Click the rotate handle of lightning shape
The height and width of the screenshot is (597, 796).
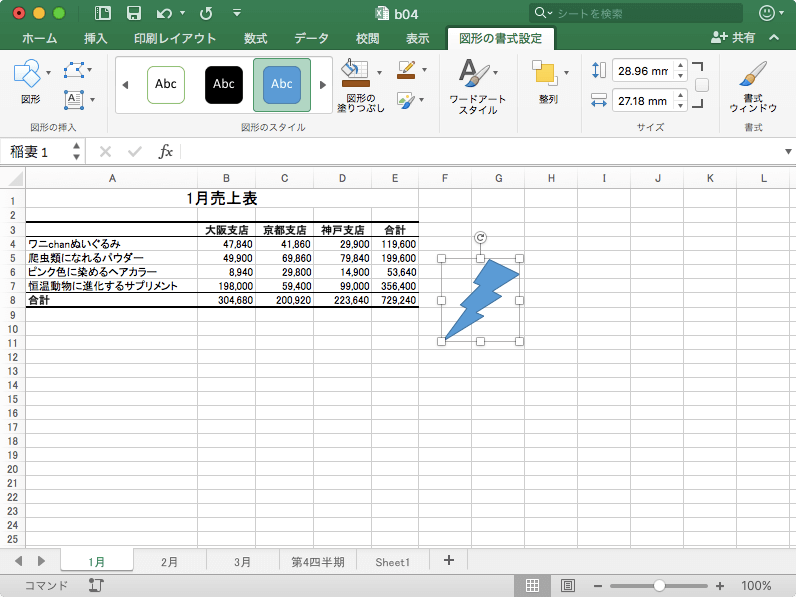[x=480, y=237]
